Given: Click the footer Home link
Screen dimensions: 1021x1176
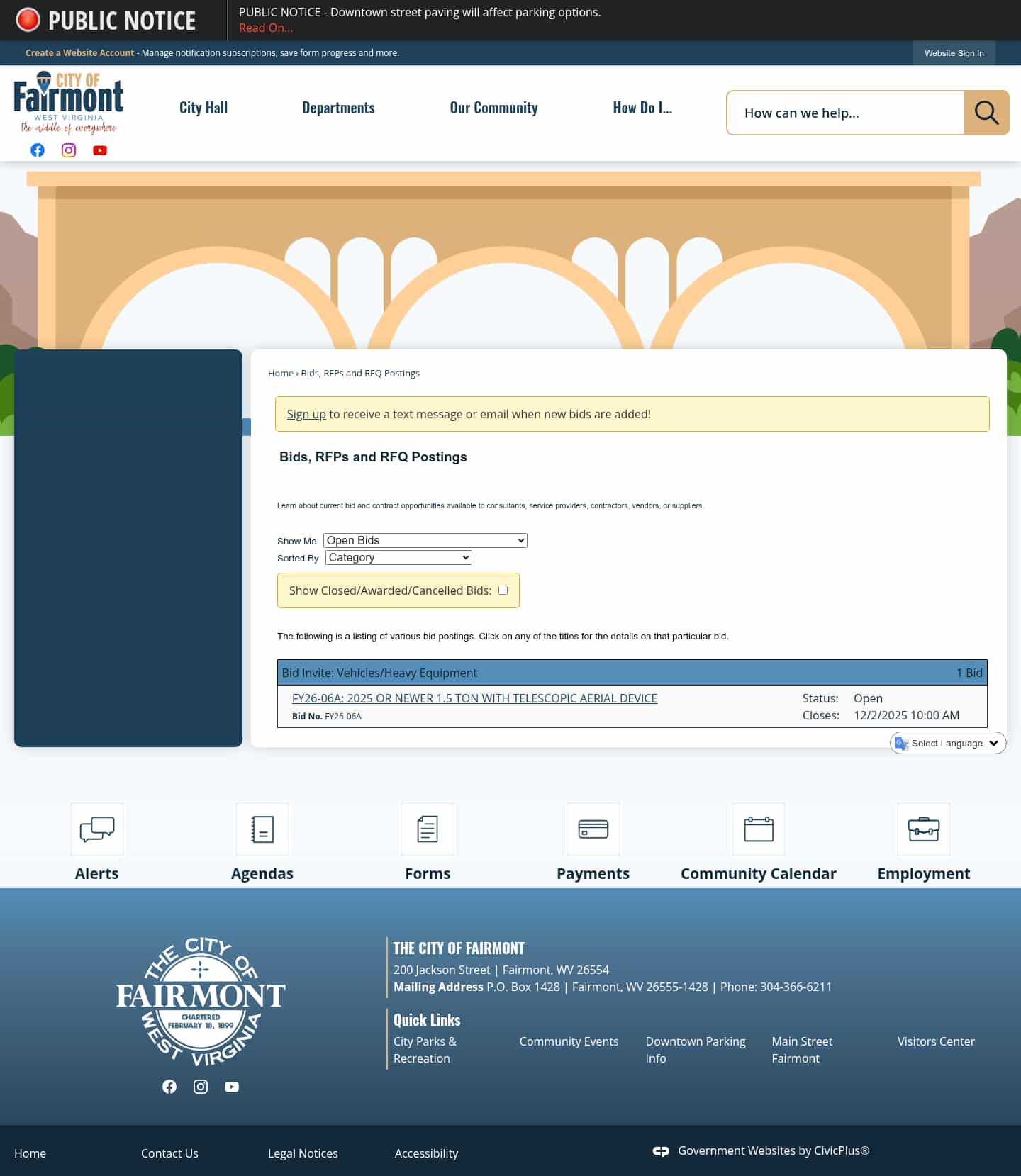Looking at the screenshot, I should (x=30, y=1153).
